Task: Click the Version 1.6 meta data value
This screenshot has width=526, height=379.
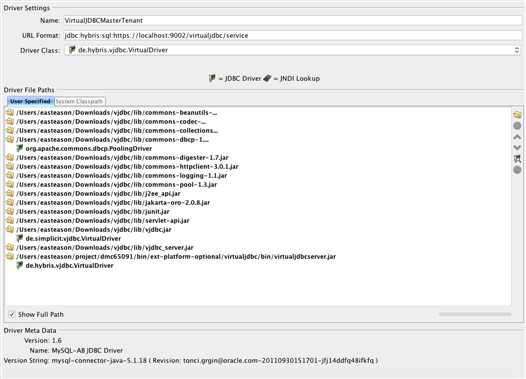Action: click(x=57, y=340)
